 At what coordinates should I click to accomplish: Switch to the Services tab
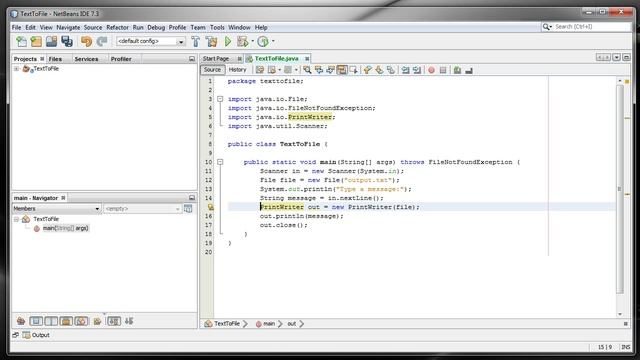[x=86, y=59]
